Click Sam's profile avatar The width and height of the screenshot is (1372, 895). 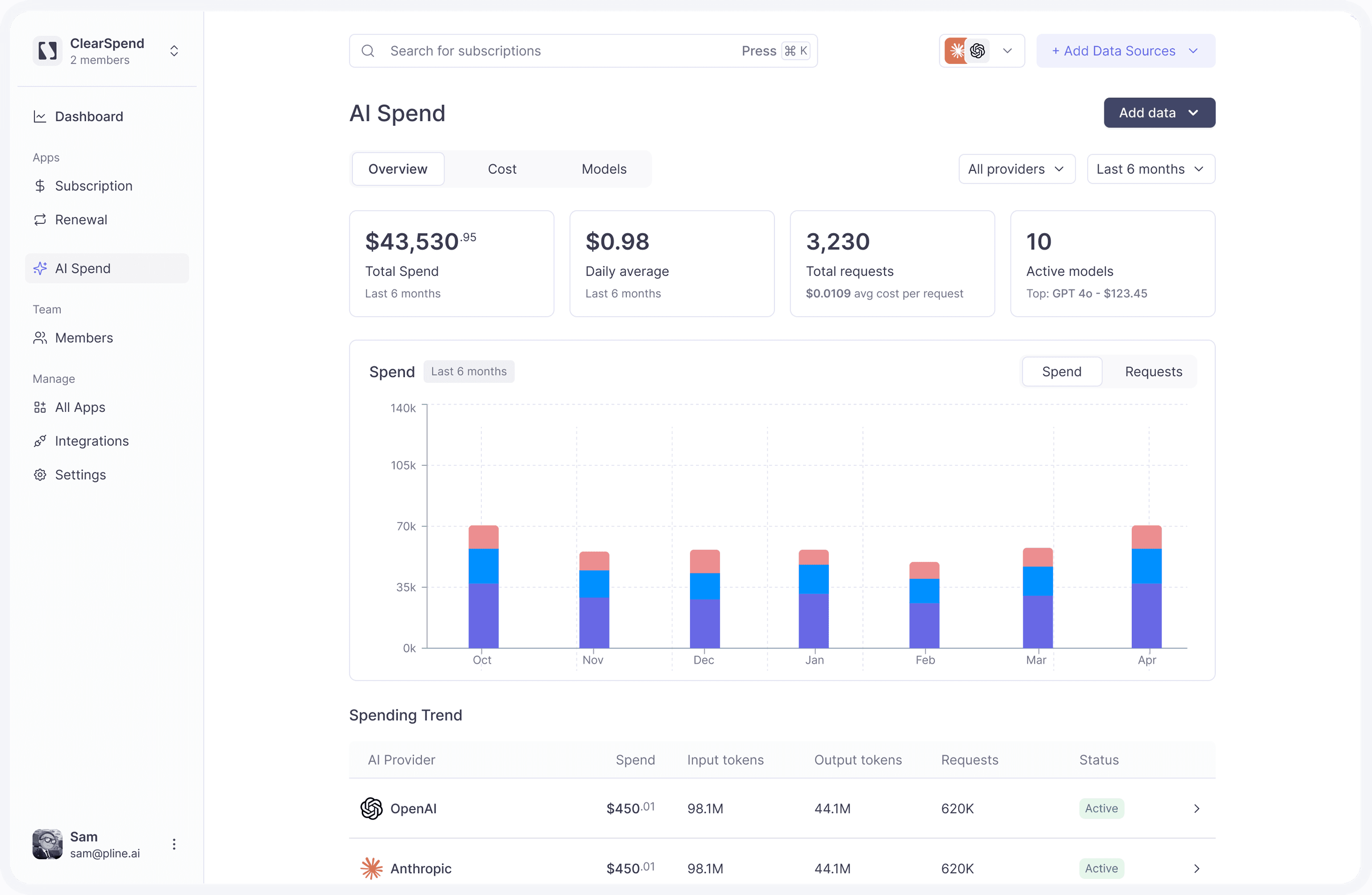click(x=47, y=844)
